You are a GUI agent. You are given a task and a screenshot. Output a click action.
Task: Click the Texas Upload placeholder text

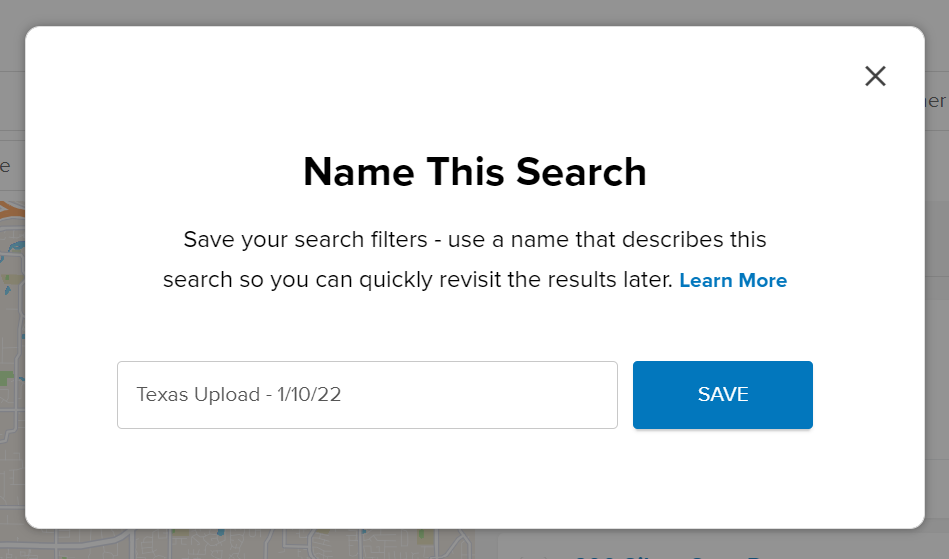click(238, 394)
